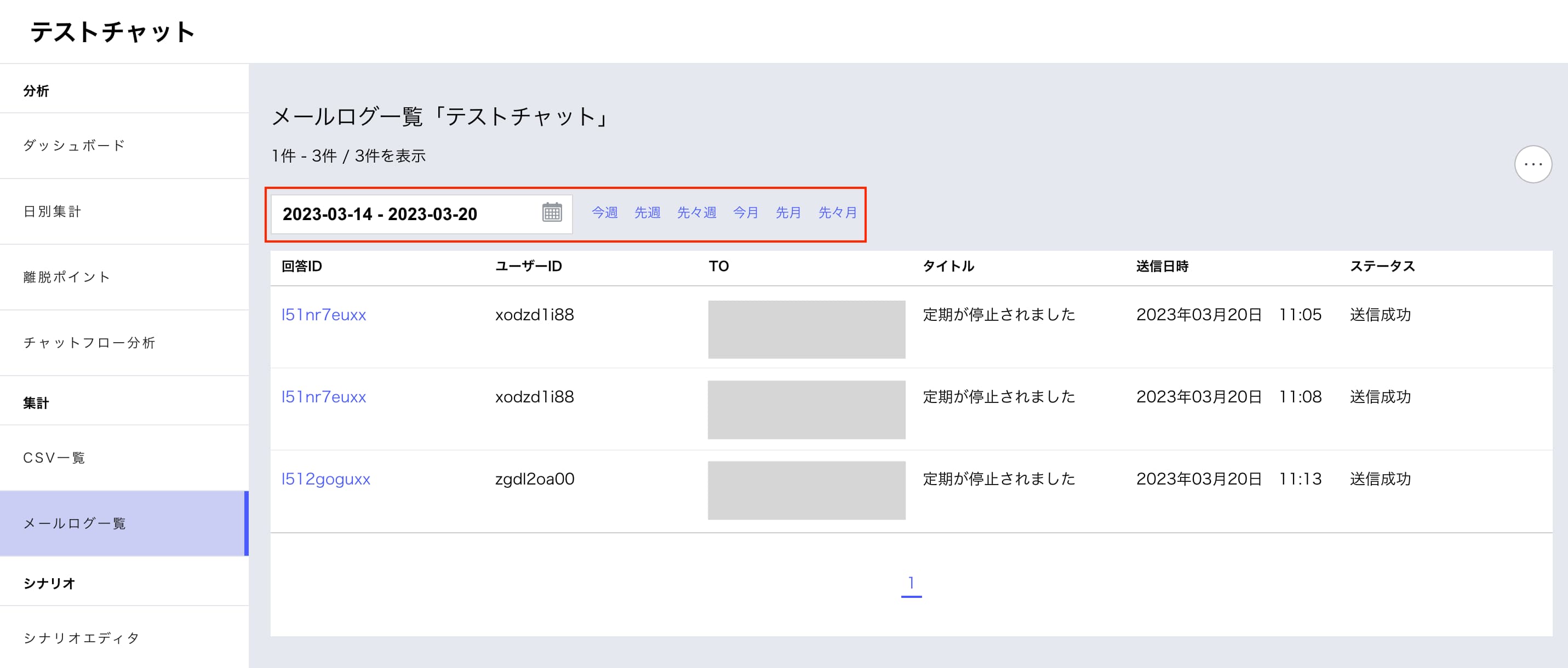Image resolution: width=1568 pixels, height=668 pixels.
Task: Open answer ID l51nr7euxx sent at 11:08
Action: [x=323, y=398]
